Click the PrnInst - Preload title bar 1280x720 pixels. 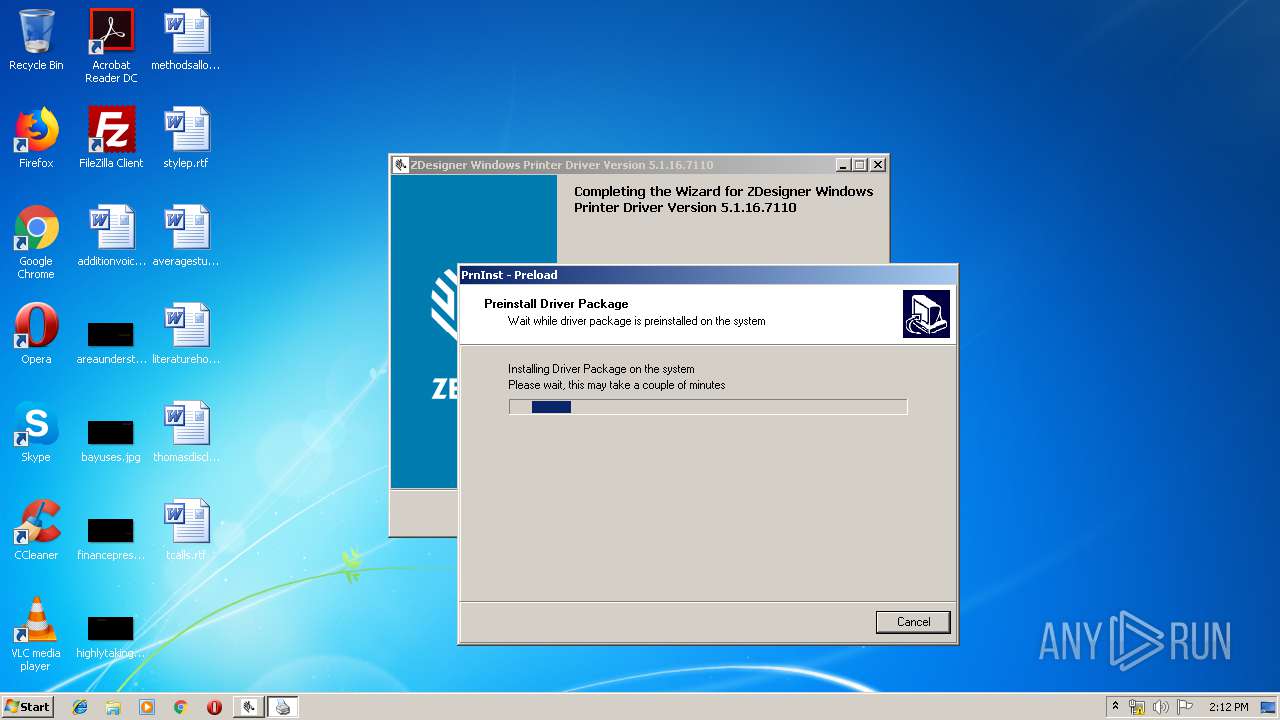point(707,274)
